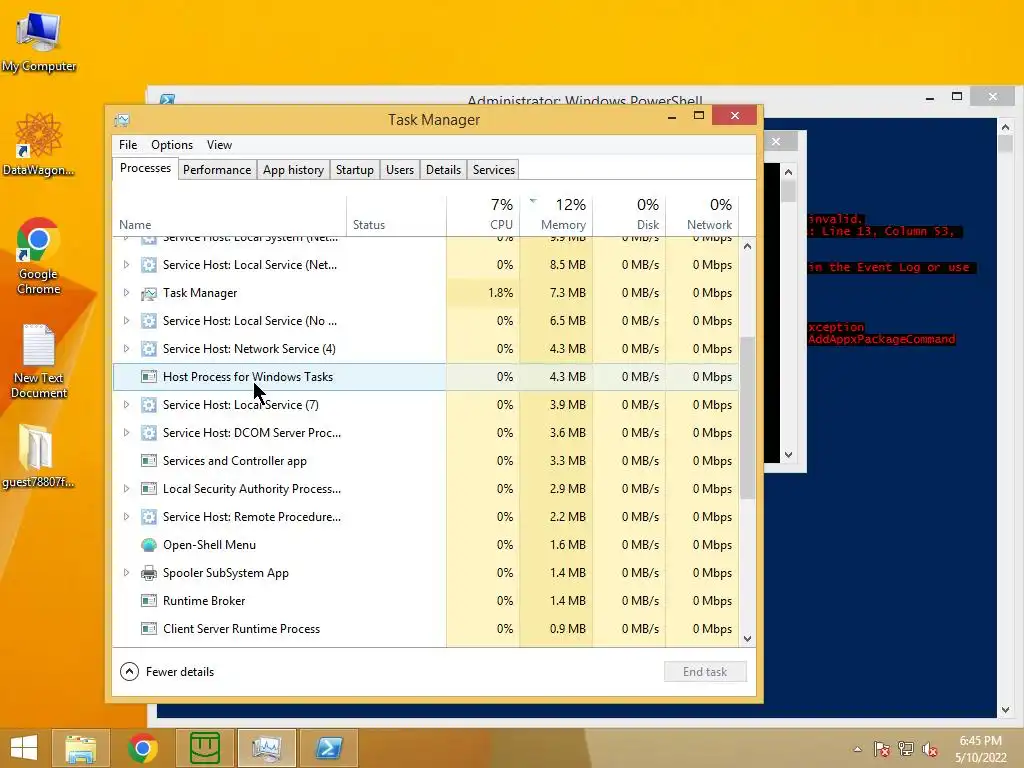Click the process list scroll down arrow
The image size is (1024, 768).
(x=748, y=639)
